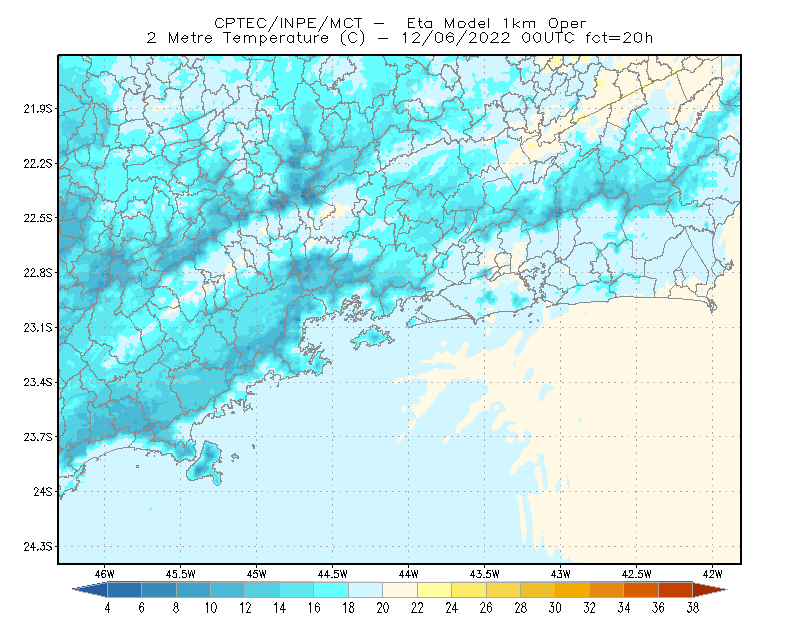Image resolution: width=800 pixels, height=618 pixels.
Task: Click the colorbar value label 4
Action: 107,608
